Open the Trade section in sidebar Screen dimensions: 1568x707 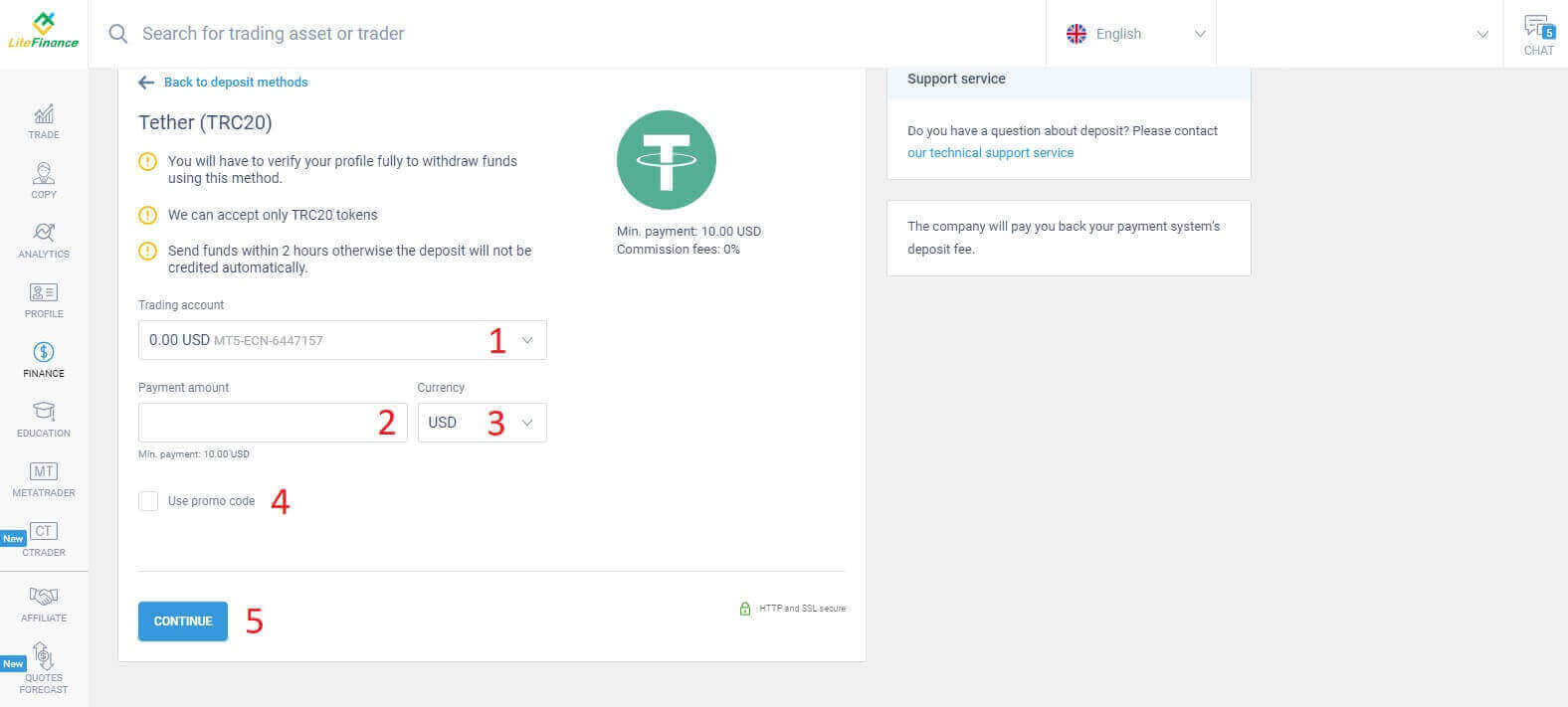click(43, 121)
